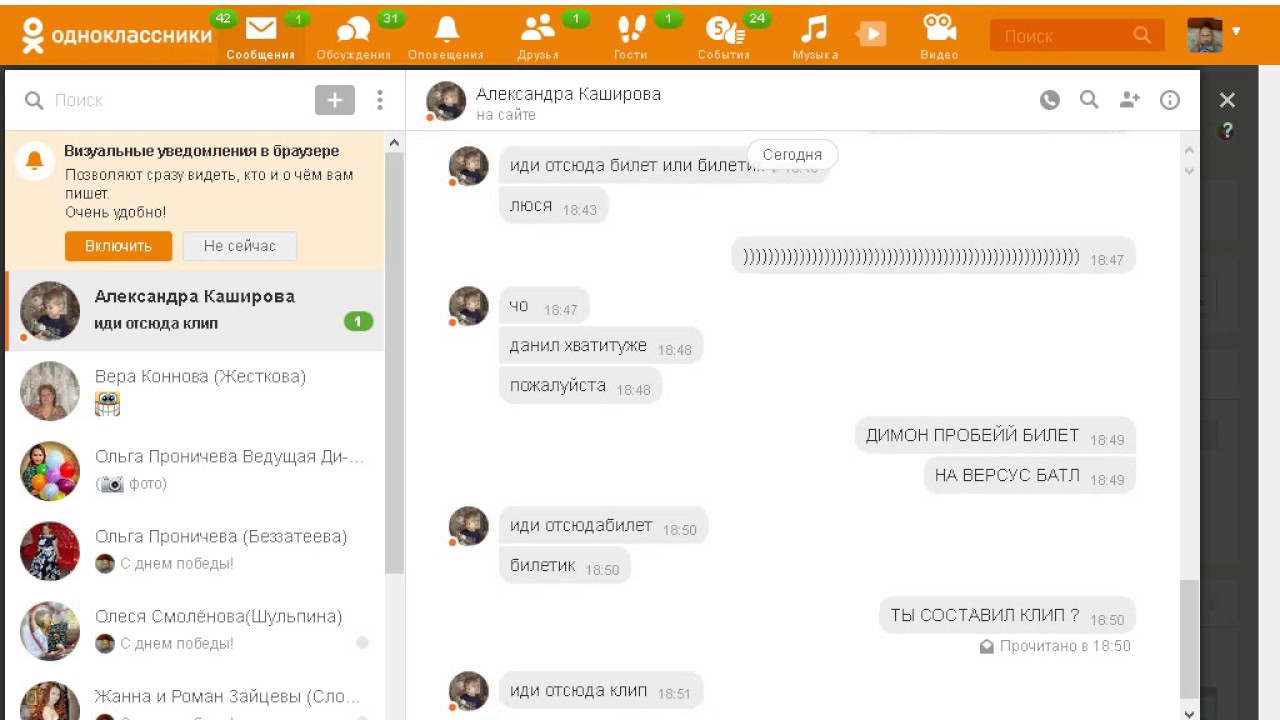The width and height of the screenshot is (1280, 720).
Task: Add a participant to the chat
Action: pos(1130,100)
